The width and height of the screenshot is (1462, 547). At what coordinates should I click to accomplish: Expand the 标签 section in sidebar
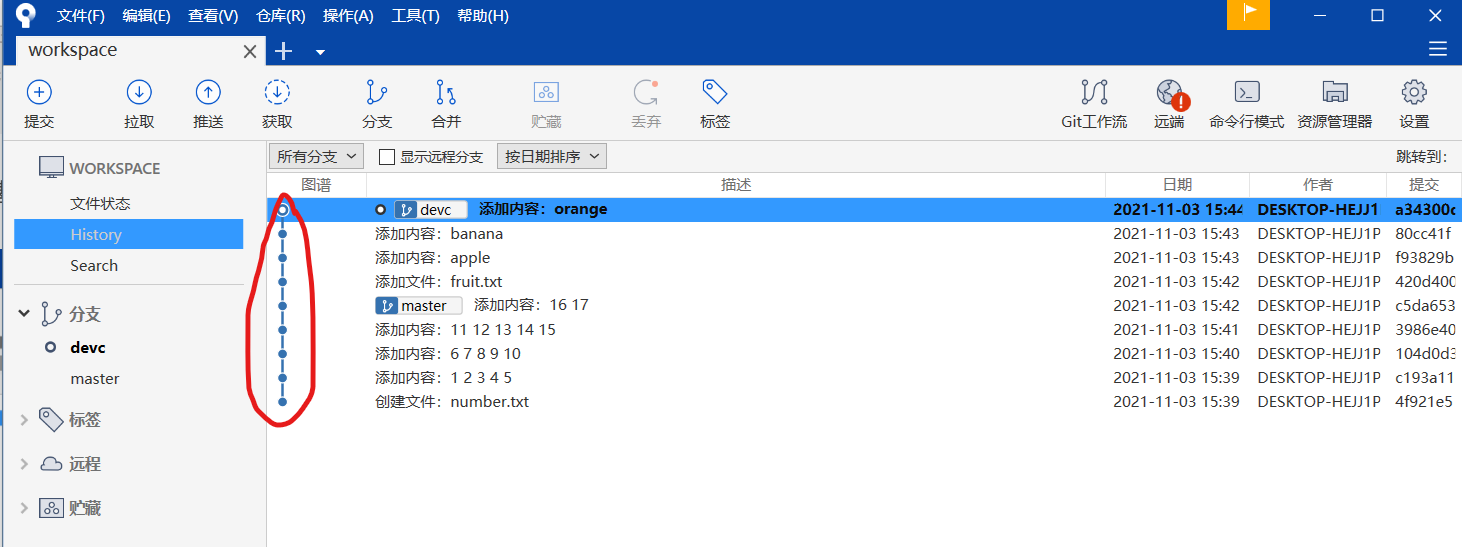(x=24, y=420)
